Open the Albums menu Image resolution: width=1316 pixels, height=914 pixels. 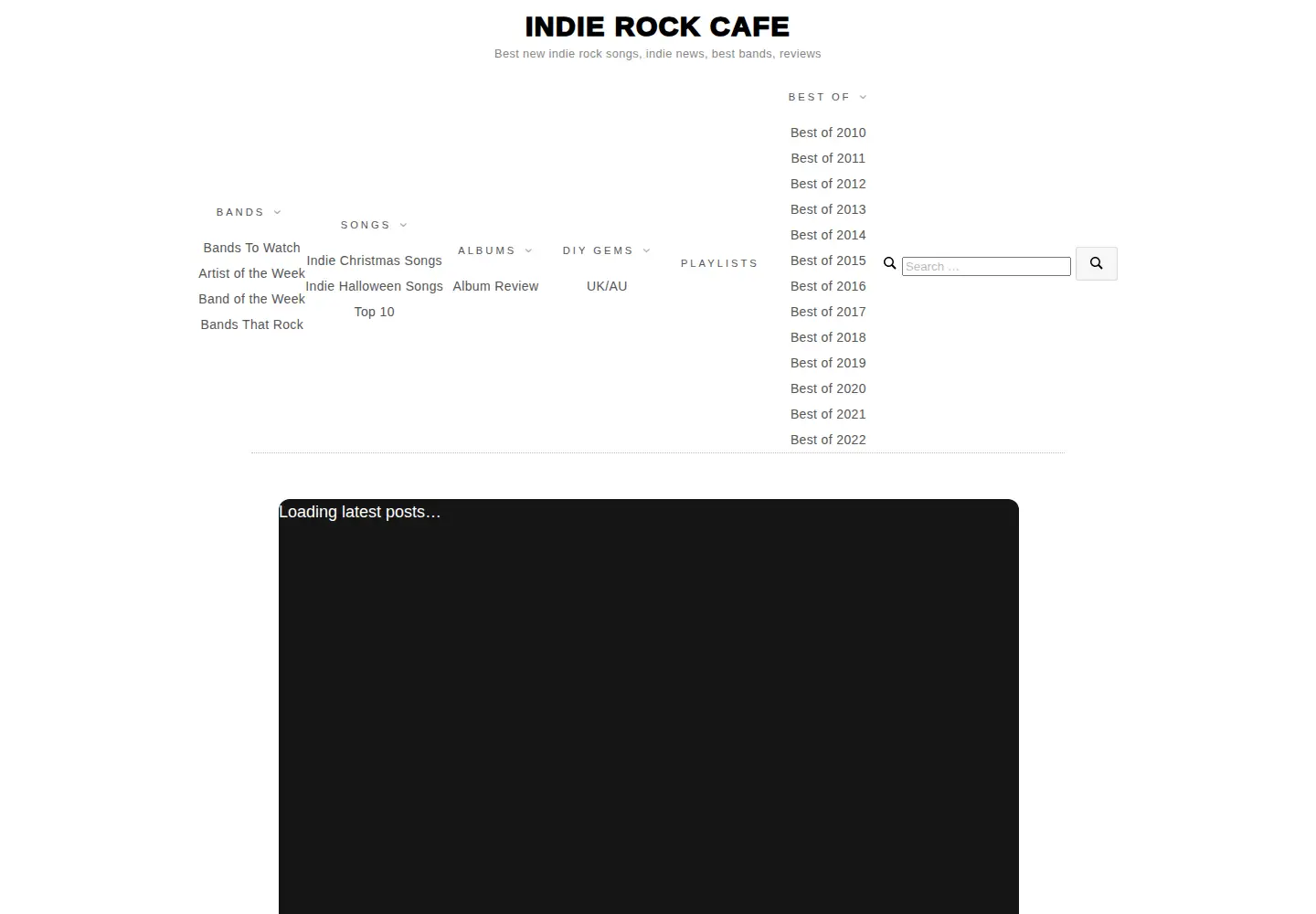tap(486, 250)
